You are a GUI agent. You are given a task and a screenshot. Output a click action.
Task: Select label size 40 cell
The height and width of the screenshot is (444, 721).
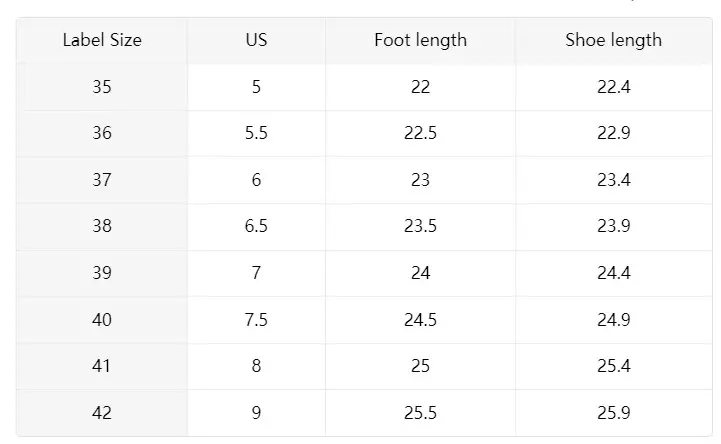point(102,319)
